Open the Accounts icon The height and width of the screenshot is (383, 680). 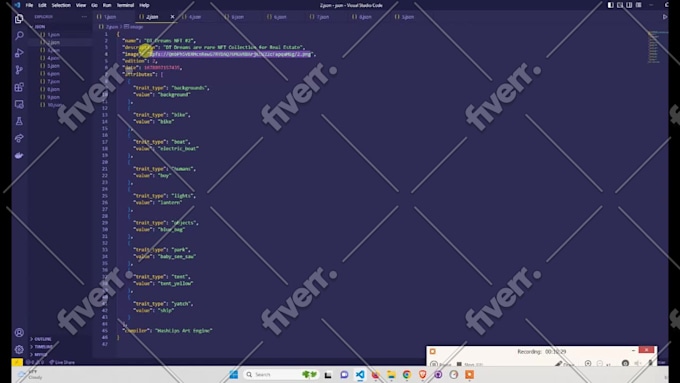pyautogui.click(x=19, y=333)
